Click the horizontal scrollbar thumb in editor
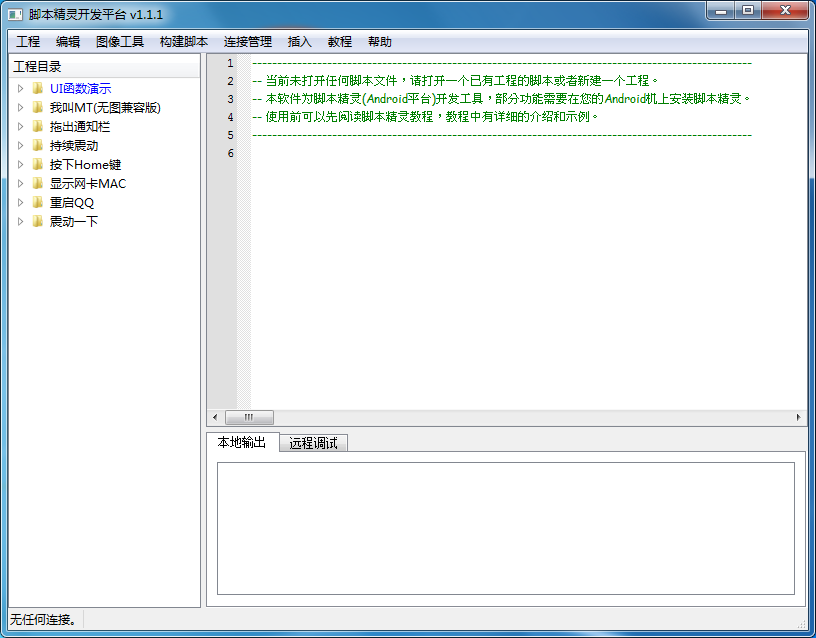Viewport: 816px width, 638px height. tap(249, 417)
